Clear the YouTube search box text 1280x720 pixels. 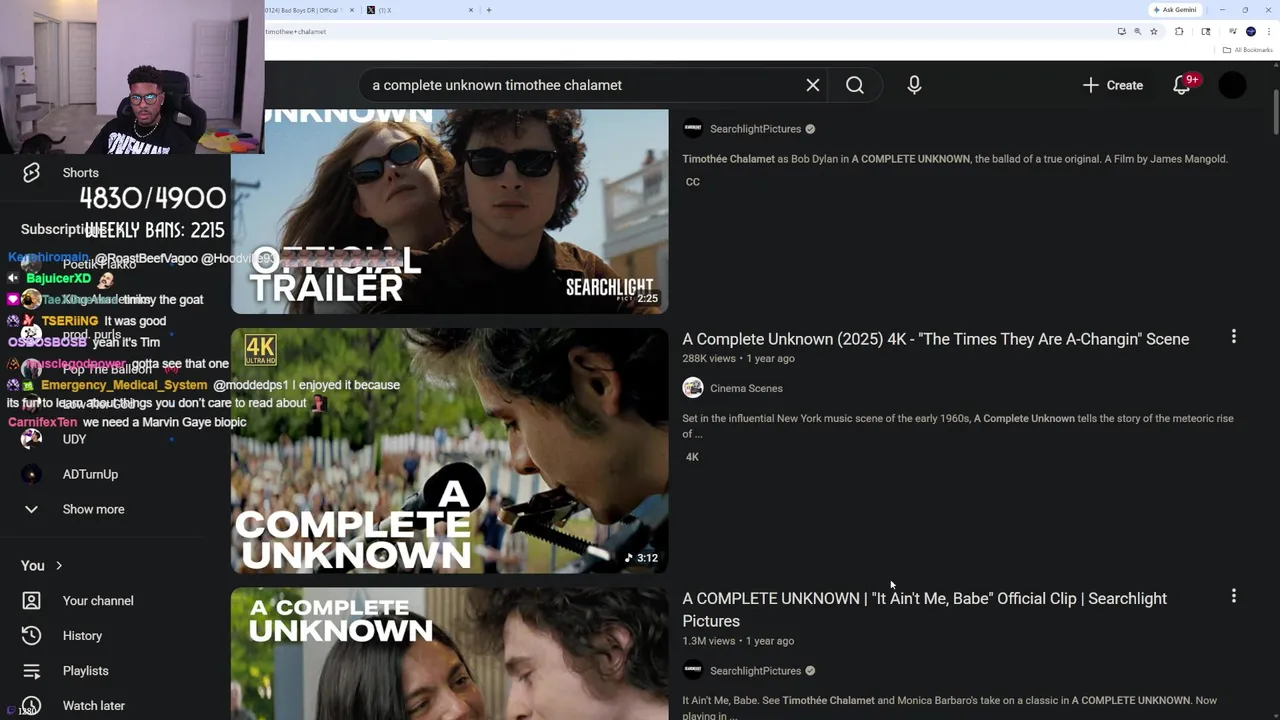point(813,85)
